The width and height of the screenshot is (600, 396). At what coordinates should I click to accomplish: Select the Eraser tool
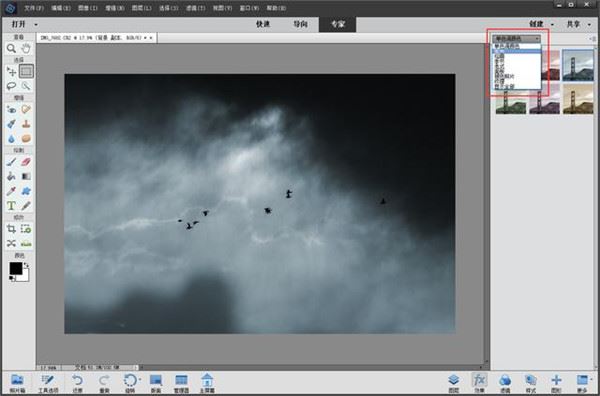pos(26,162)
